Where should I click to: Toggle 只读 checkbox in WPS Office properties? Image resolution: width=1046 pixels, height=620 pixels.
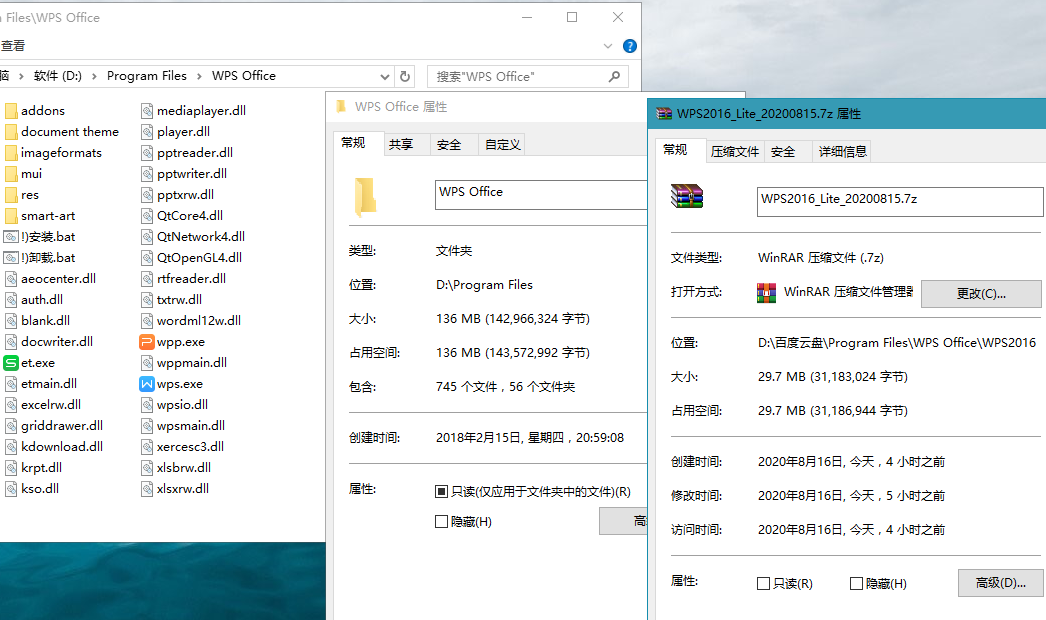coord(441,492)
